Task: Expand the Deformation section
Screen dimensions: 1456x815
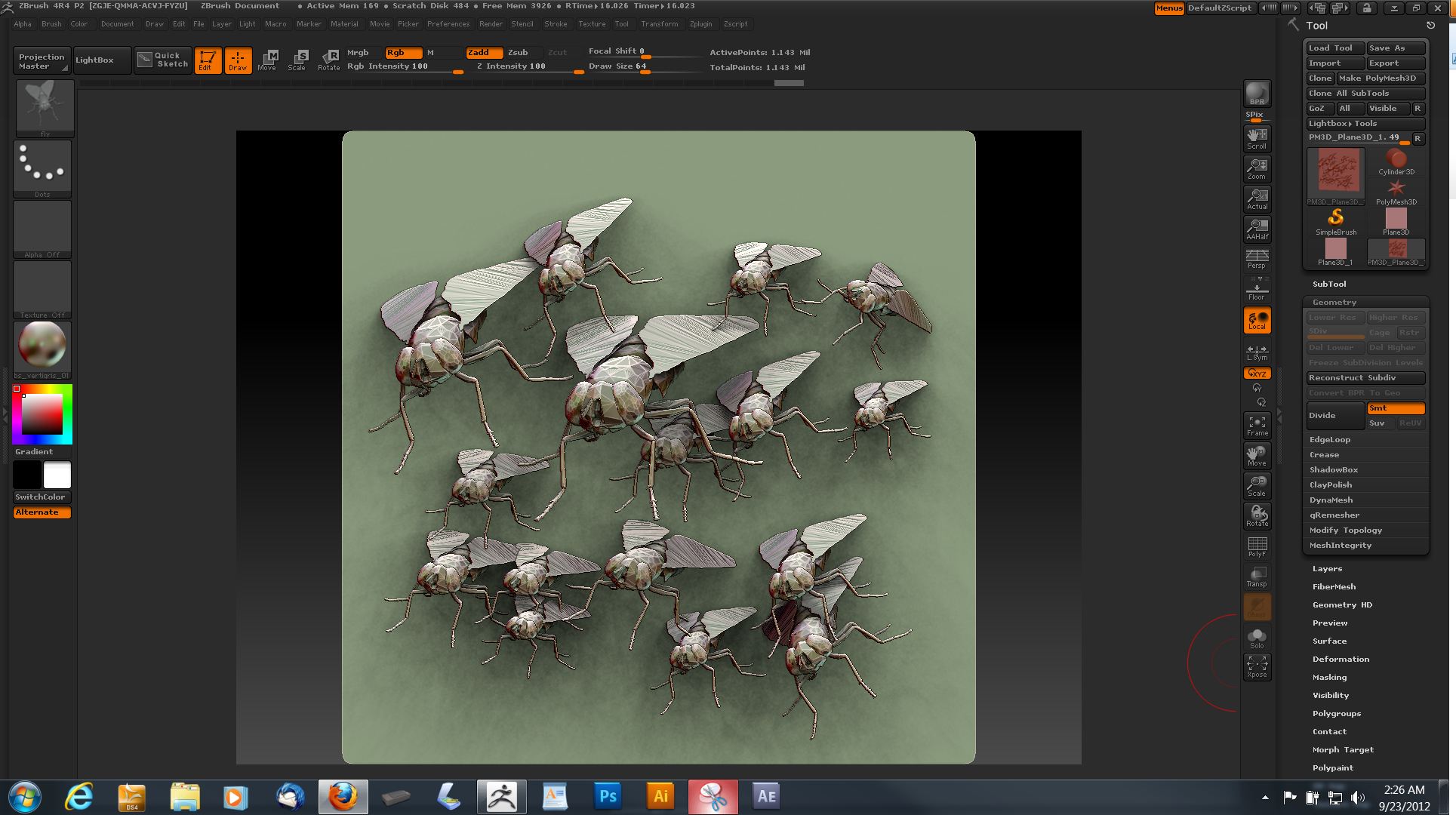Action: (1341, 660)
